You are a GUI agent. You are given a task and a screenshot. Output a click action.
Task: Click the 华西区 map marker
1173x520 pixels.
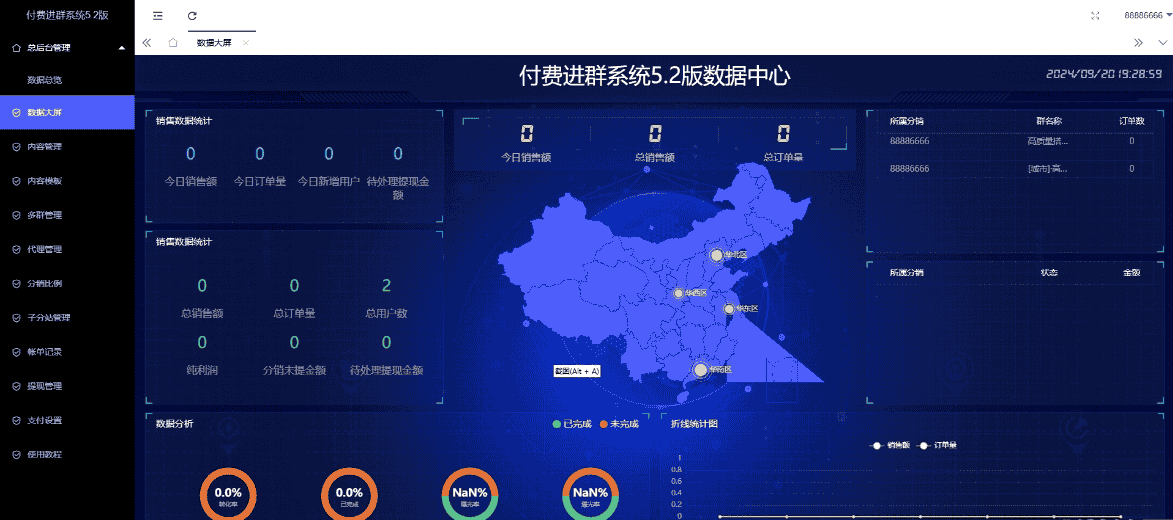click(679, 293)
